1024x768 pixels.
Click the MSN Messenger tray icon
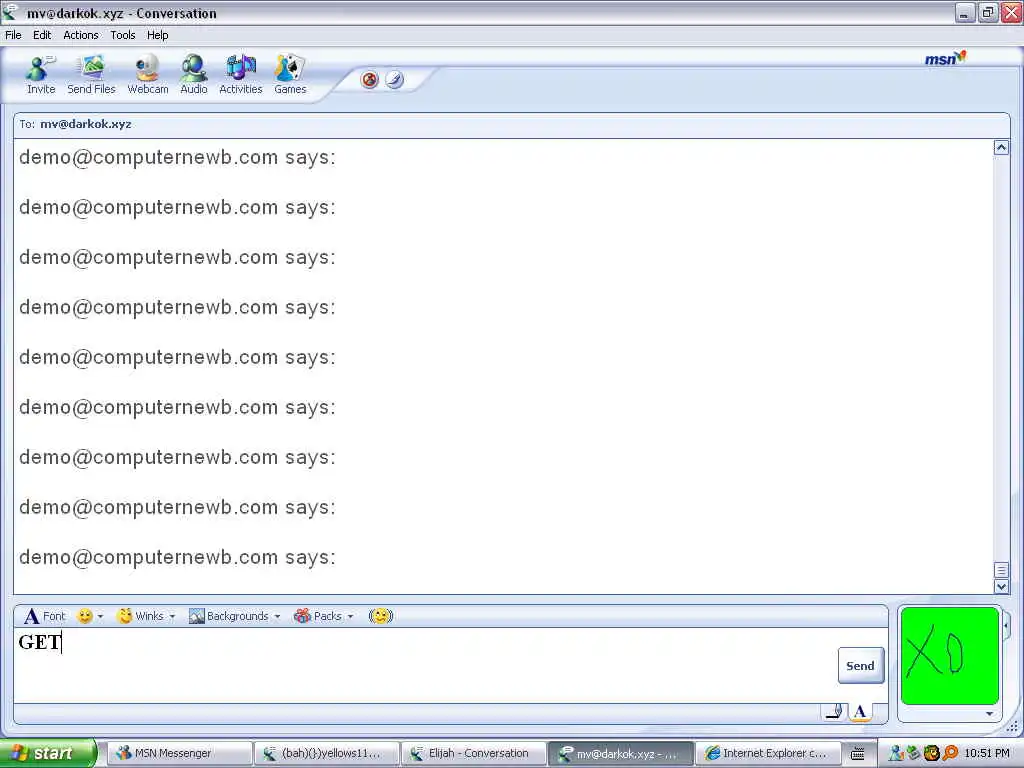coord(897,754)
